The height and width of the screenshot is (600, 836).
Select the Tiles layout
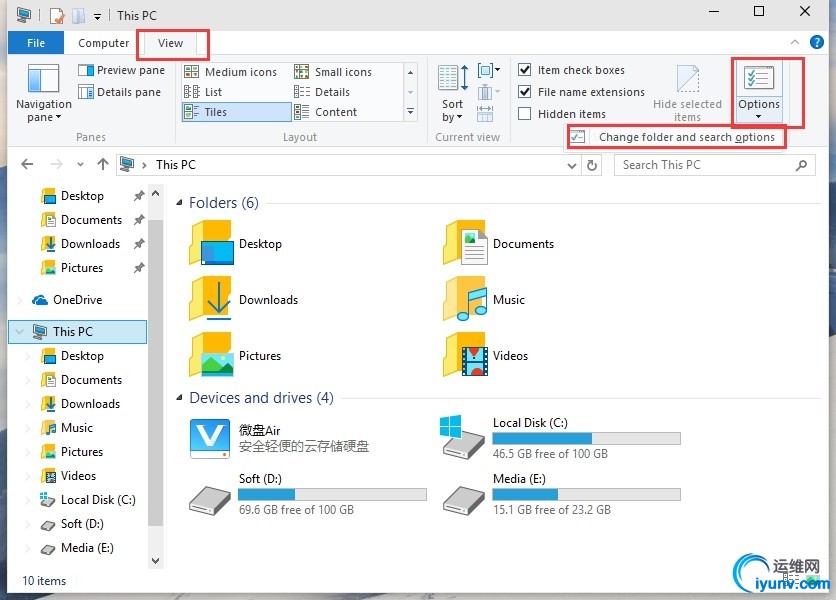[237, 112]
